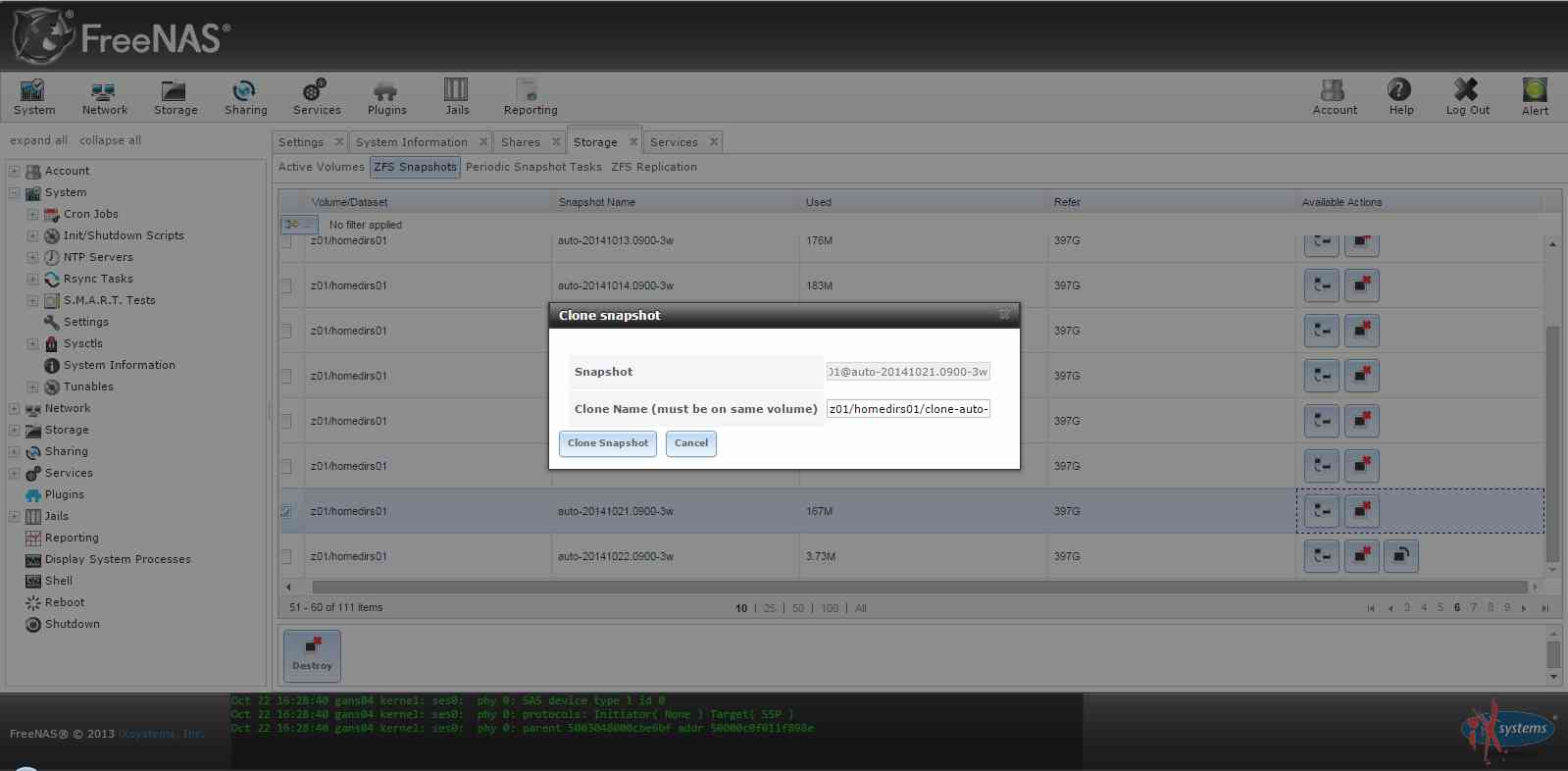
Task: Expand the Rsync Tasks tree node
Action: pyautogui.click(x=32, y=279)
